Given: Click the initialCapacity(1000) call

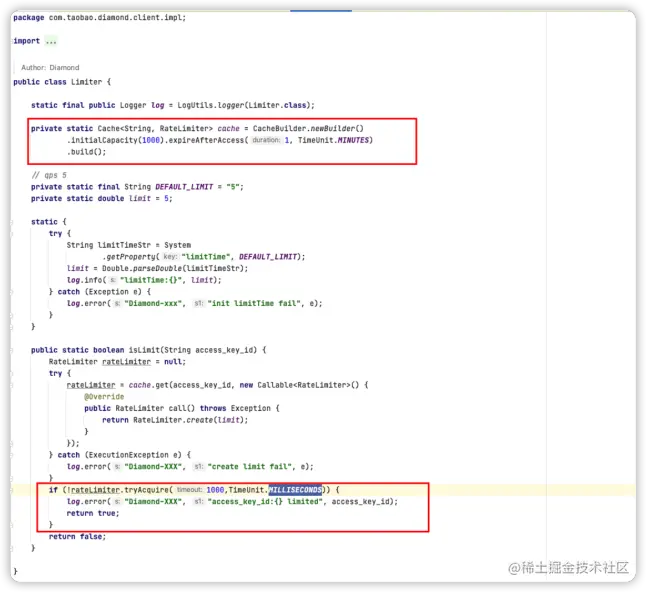Looking at the screenshot, I should pyautogui.click(x=115, y=140).
